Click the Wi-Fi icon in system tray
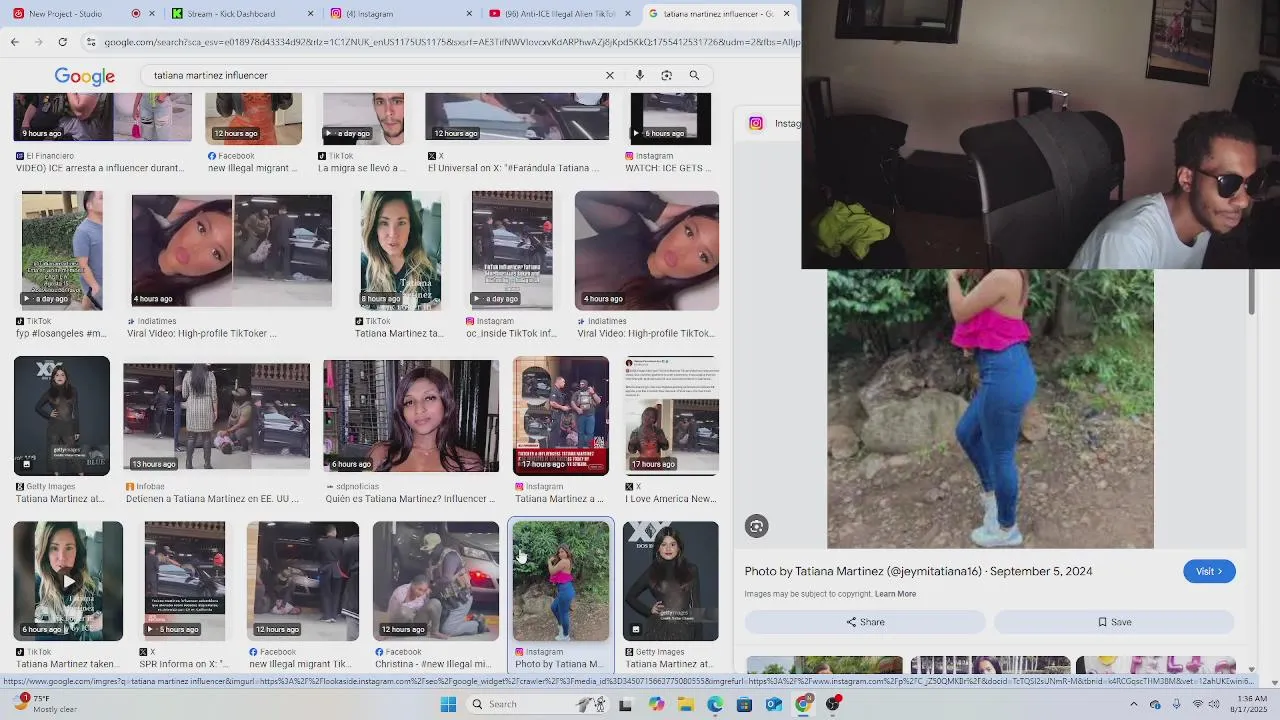 [x=1198, y=704]
